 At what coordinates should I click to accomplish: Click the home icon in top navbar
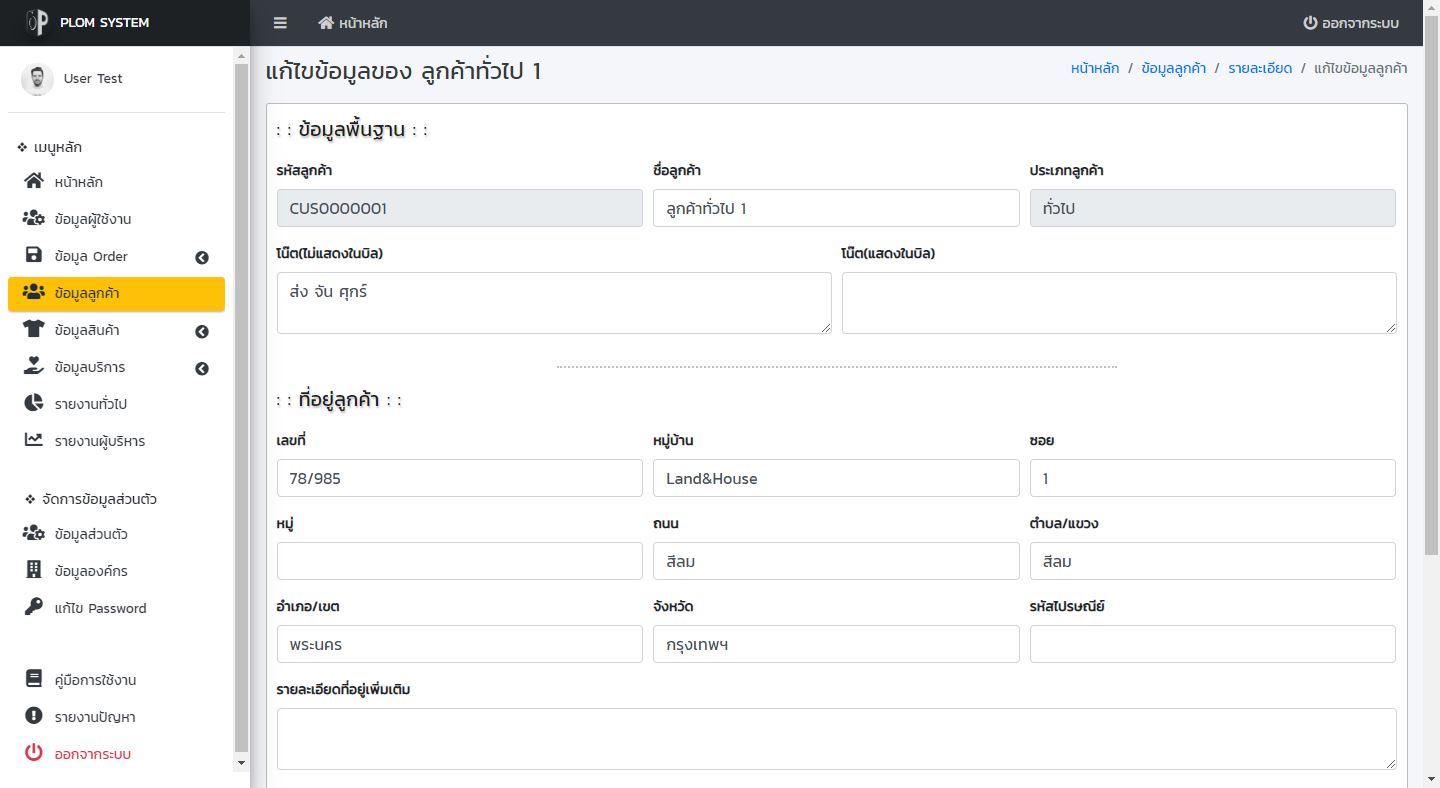pyautogui.click(x=326, y=23)
